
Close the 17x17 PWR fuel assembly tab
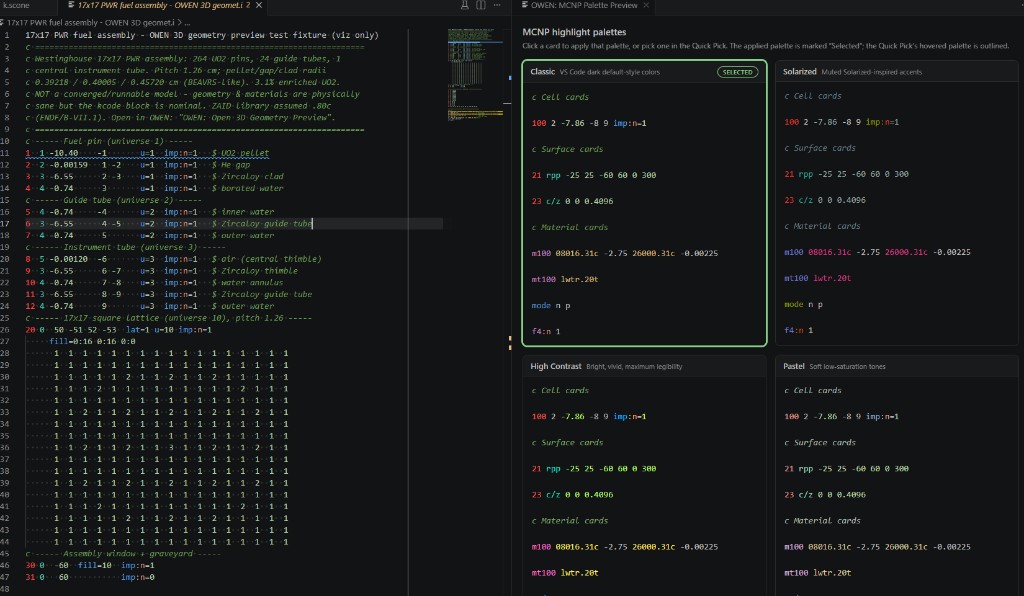(x=259, y=5)
